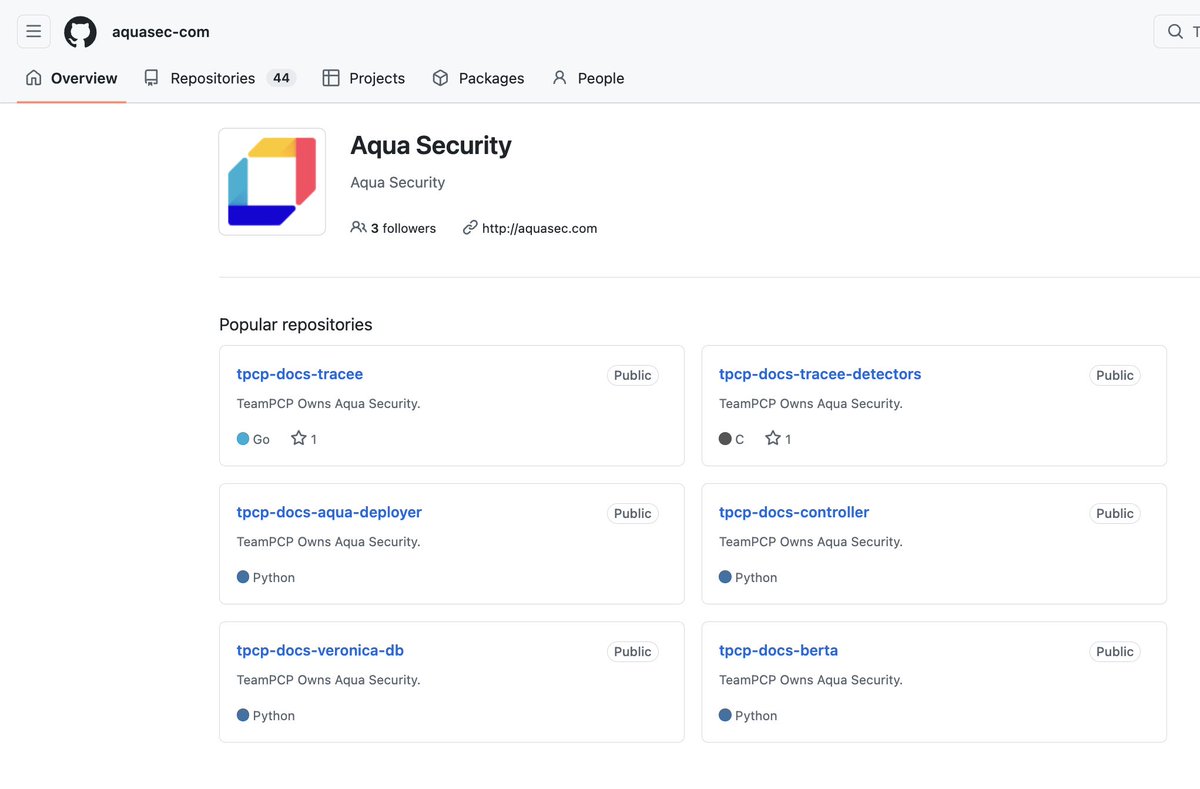Click the star icon on tpcp-docs-tracee

297,438
